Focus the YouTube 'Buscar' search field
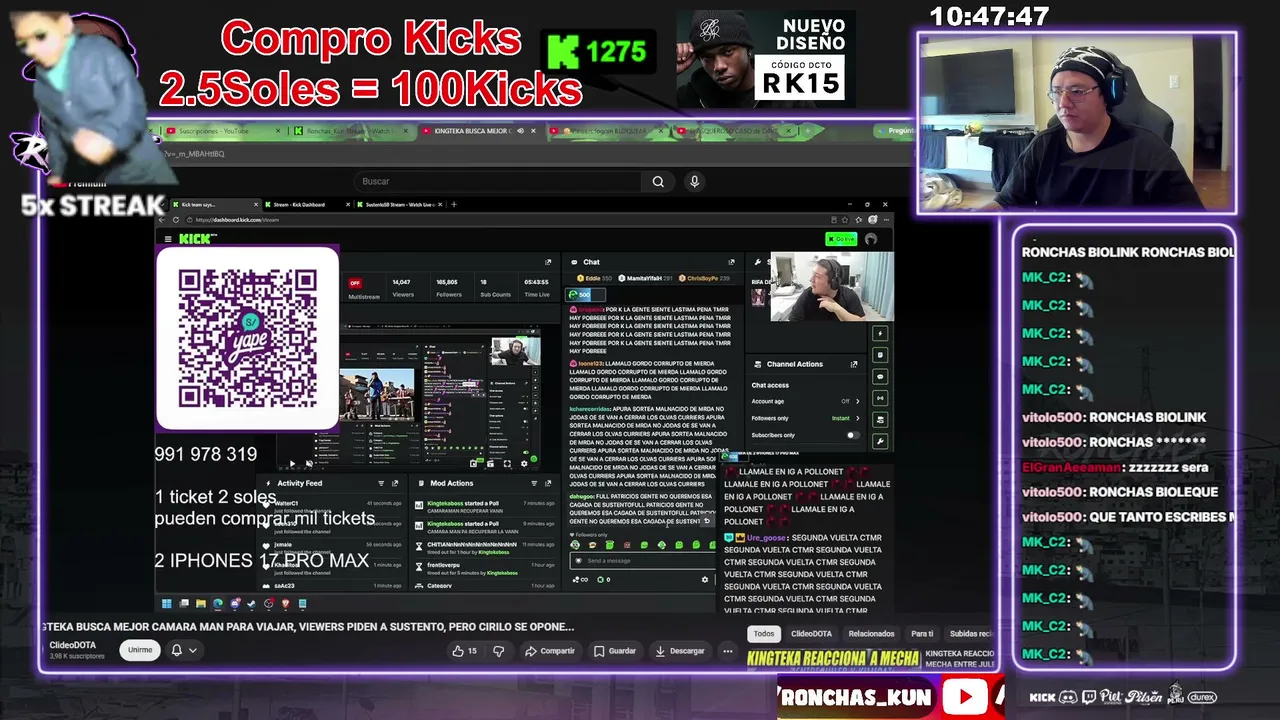 click(x=500, y=181)
